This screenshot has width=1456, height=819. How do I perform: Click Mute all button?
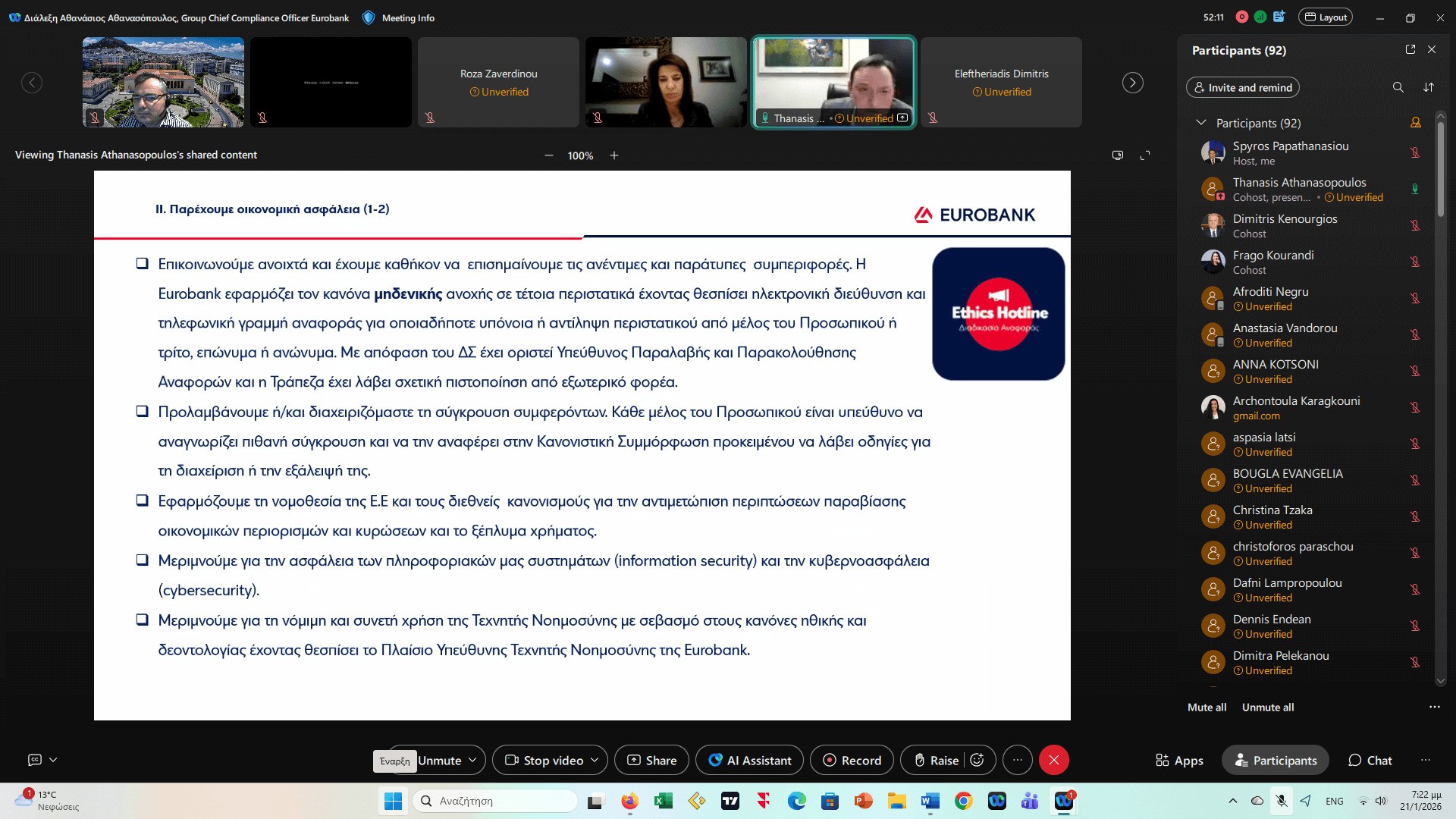[1207, 707]
